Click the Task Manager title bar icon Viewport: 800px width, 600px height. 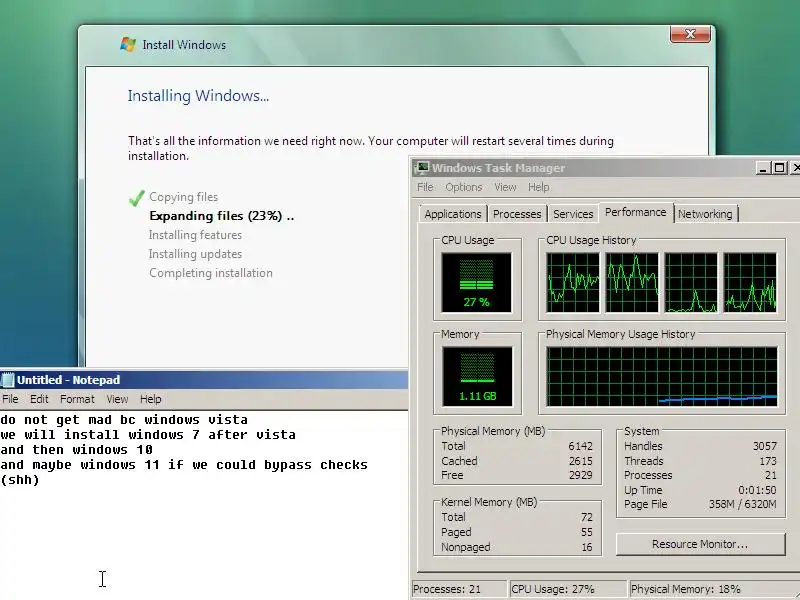pyautogui.click(x=422, y=167)
